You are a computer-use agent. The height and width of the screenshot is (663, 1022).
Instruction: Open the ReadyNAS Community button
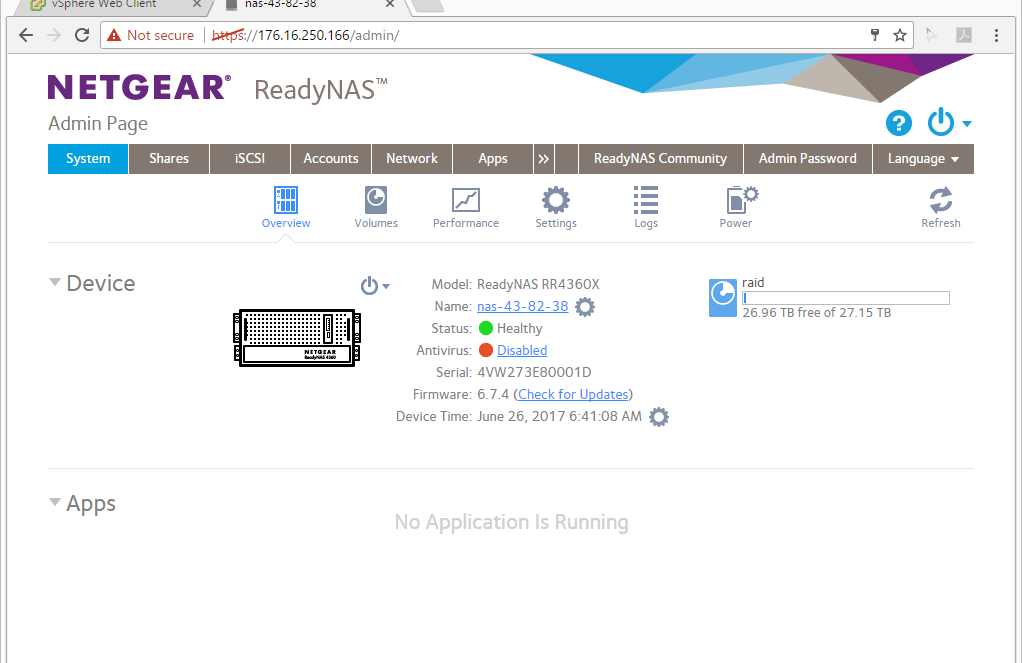tap(660, 159)
